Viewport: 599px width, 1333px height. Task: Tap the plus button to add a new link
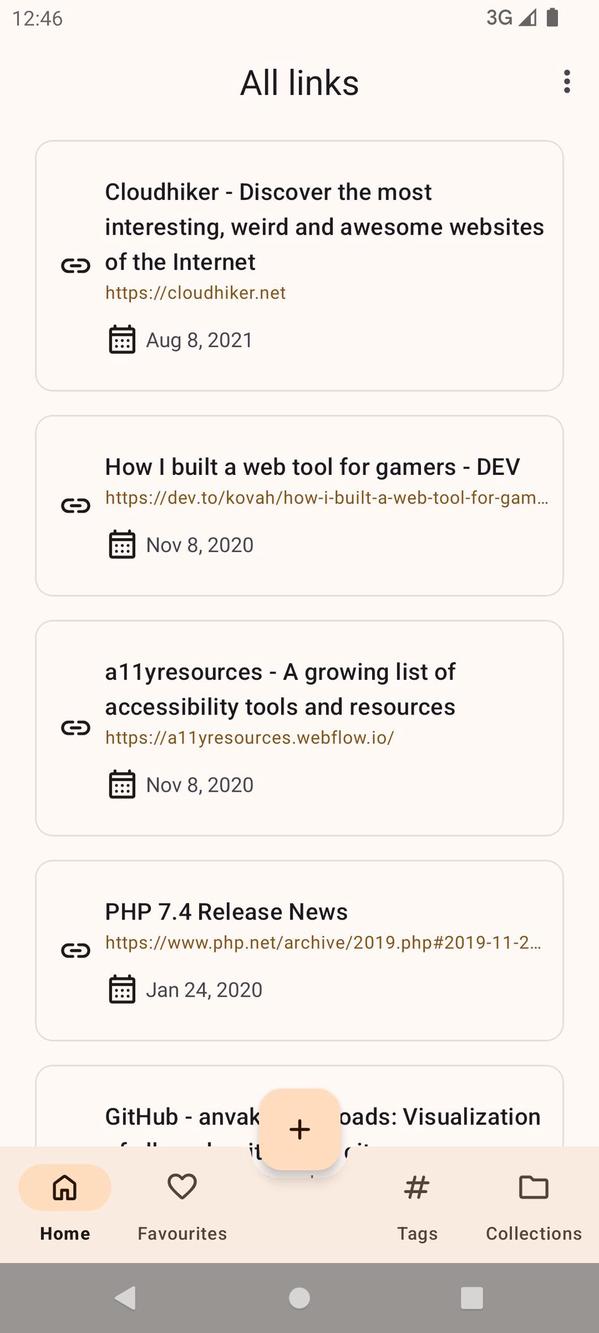pyautogui.click(x=299, y=1129)
